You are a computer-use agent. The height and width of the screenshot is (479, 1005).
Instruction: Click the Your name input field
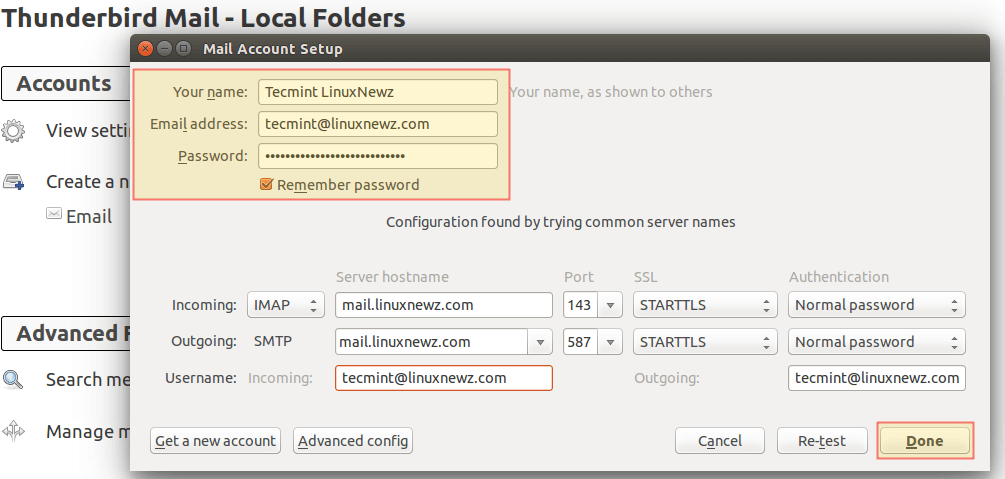[x=377, y=92]
